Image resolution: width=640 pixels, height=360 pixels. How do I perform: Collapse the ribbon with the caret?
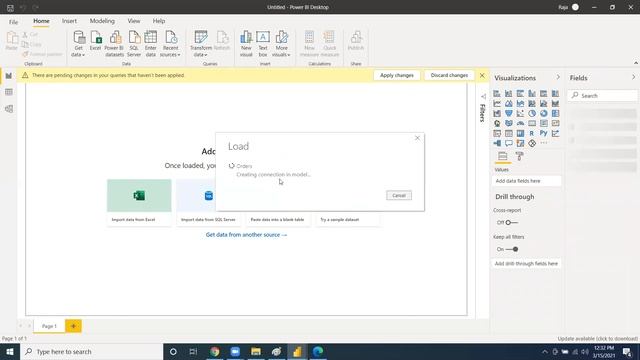(x=636, y=63)
